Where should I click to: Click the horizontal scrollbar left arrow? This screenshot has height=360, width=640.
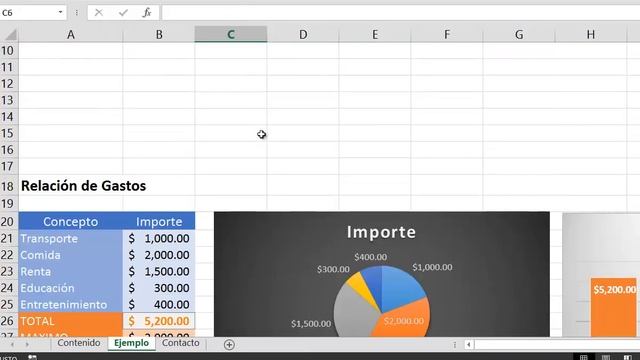[x=469, y=344]
